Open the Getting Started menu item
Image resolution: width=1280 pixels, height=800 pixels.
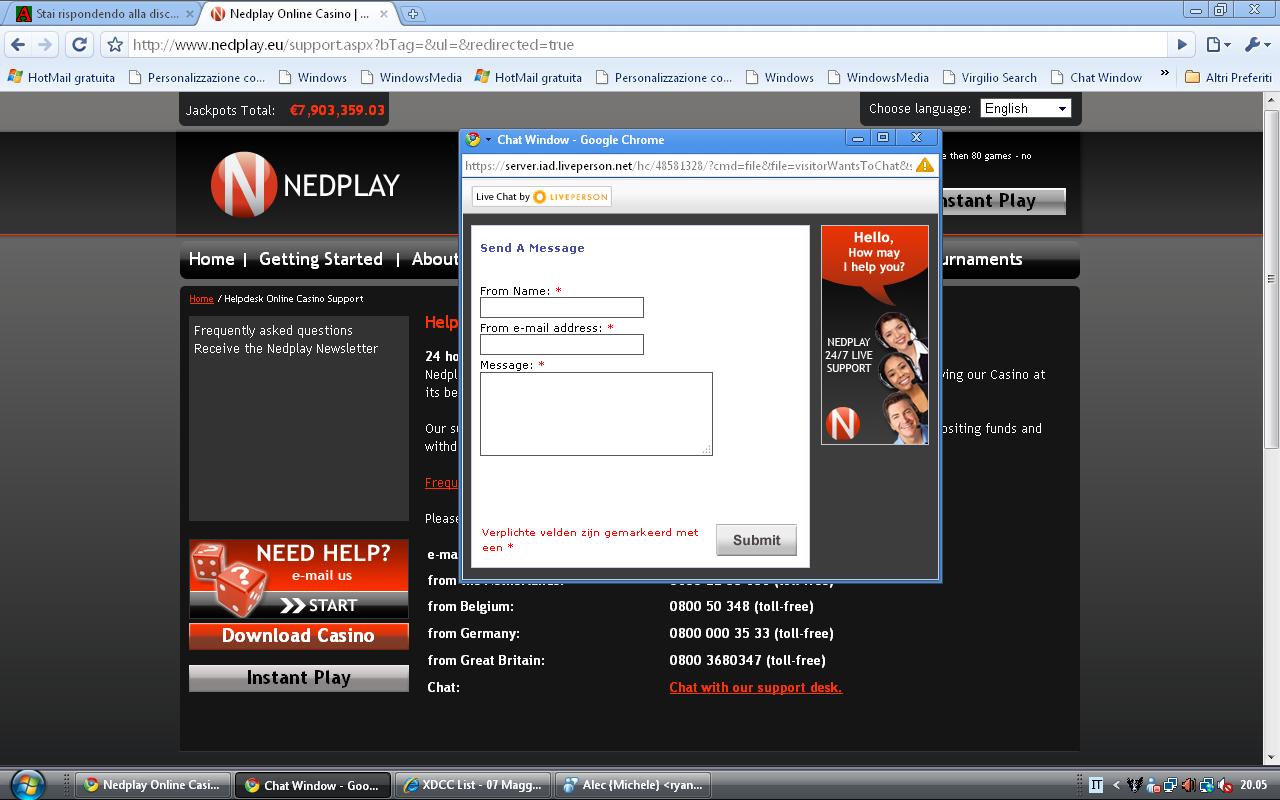click(320, 259)
